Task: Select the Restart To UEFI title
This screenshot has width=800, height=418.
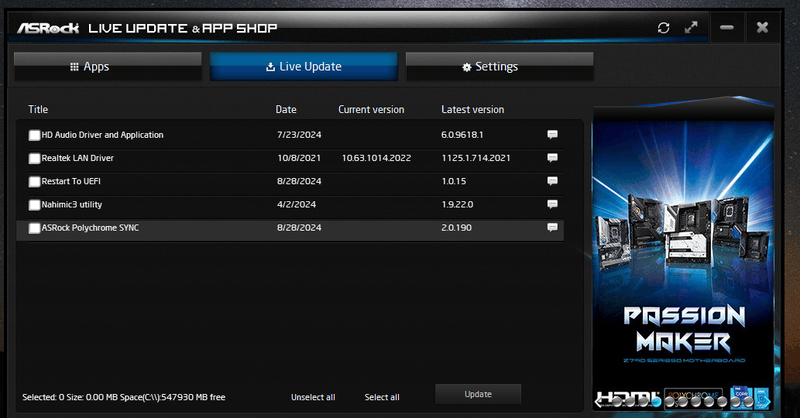Action: tap(71, 181)
